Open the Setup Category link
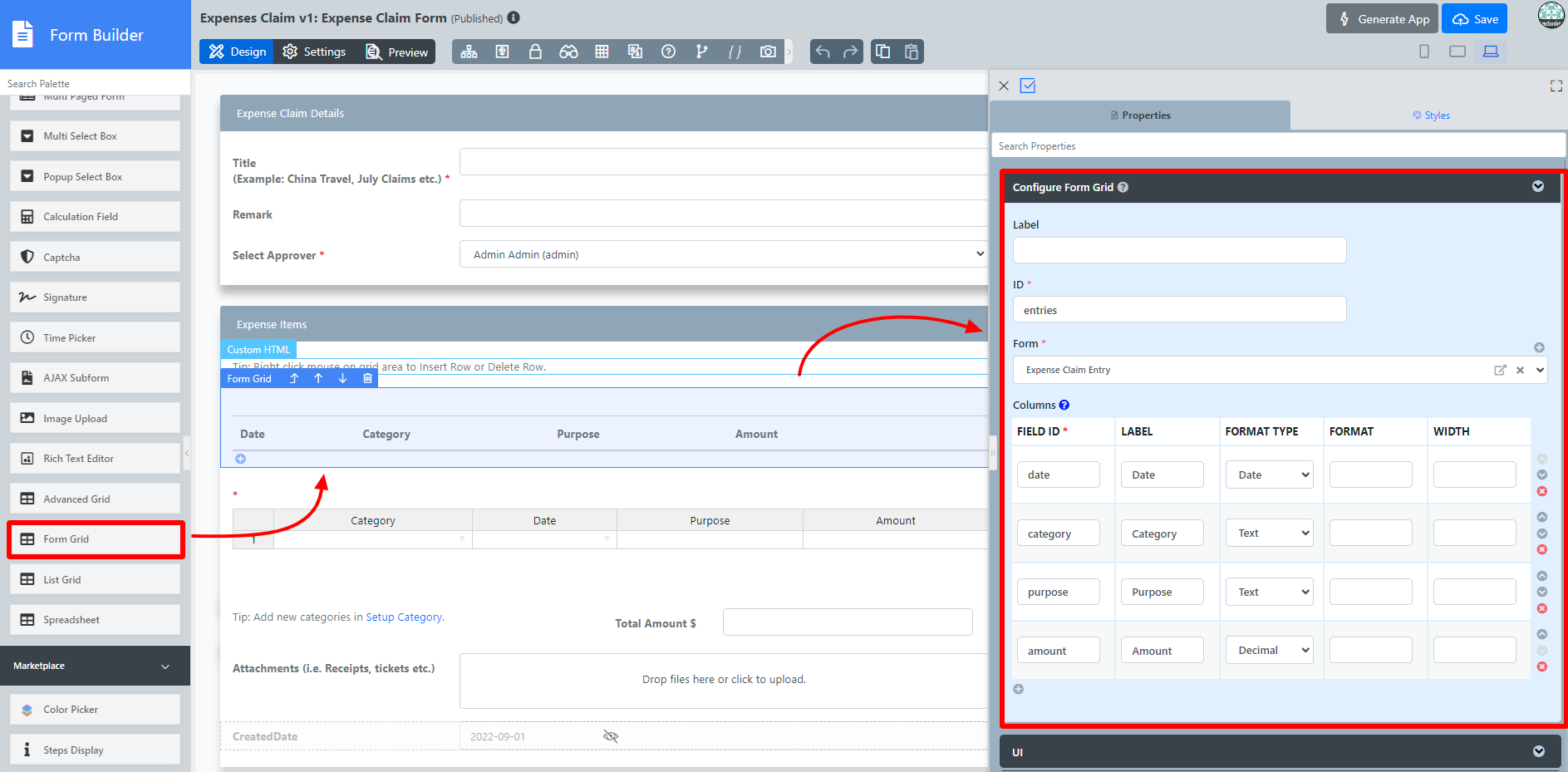Viewport: 1568px width, 772px height. pyautogui.click(x=404, y=617)
